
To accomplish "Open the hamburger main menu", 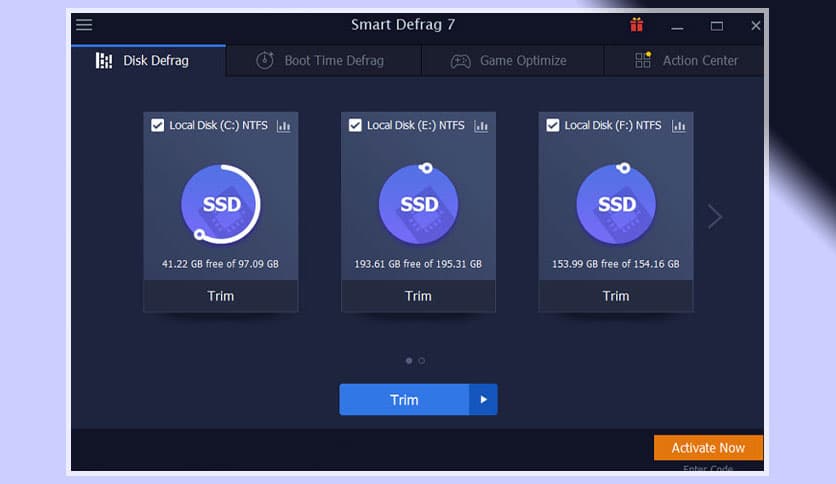I will coord(84,25).
